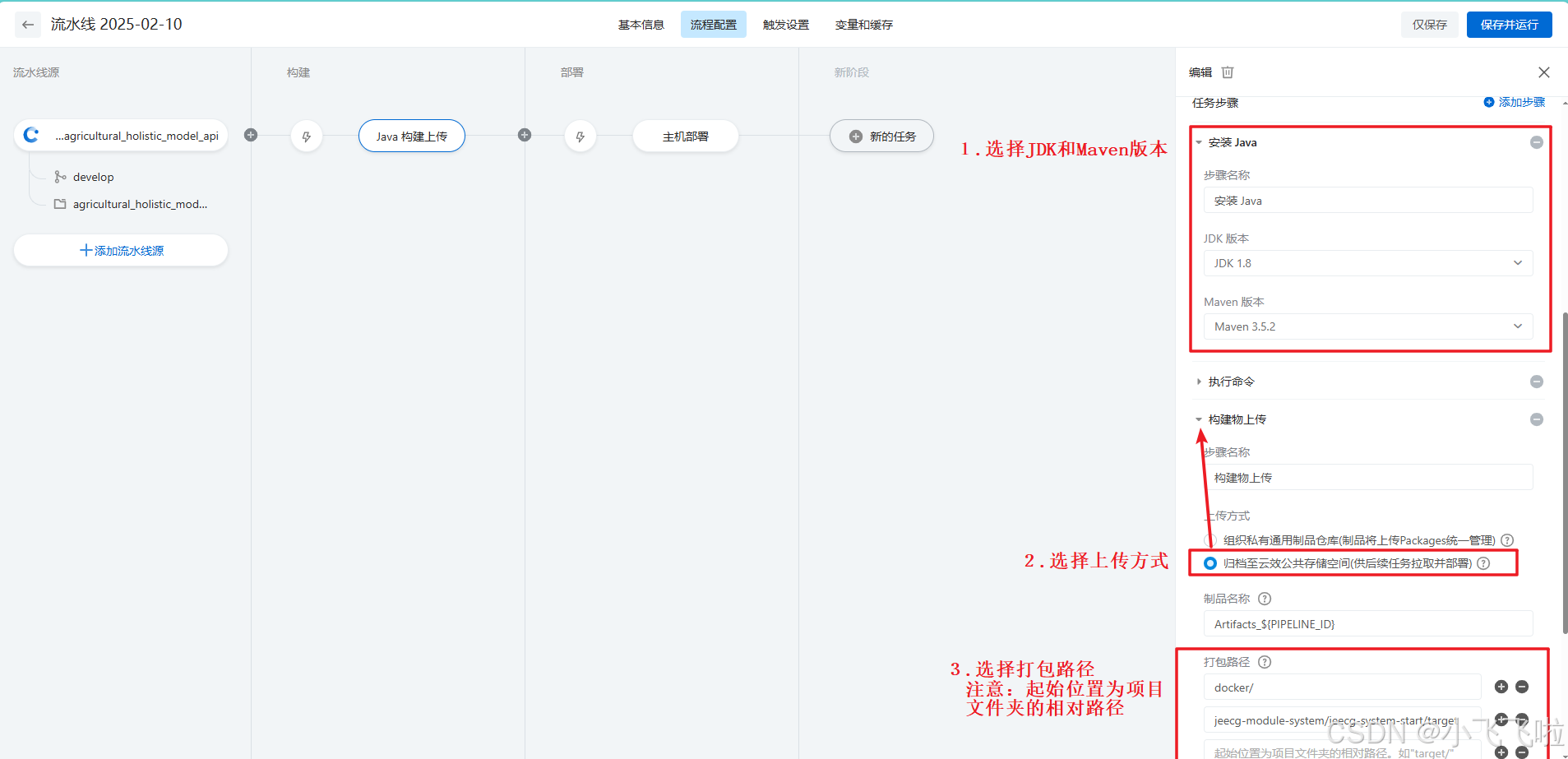Click the side panel vertical scrollbar
The image size is (1568, 759).
point(1565,473)
